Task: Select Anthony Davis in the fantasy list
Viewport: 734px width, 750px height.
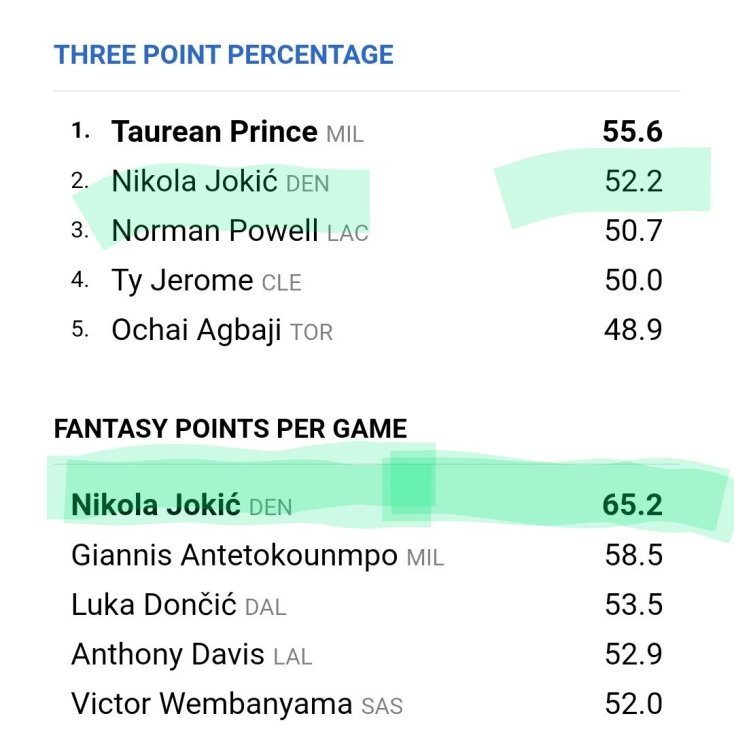Action: pos(167,655)
